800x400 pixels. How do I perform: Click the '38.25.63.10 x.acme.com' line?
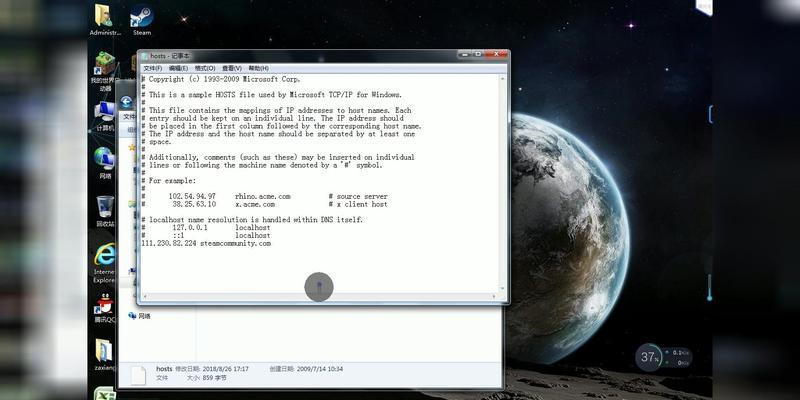coord(264,204)
